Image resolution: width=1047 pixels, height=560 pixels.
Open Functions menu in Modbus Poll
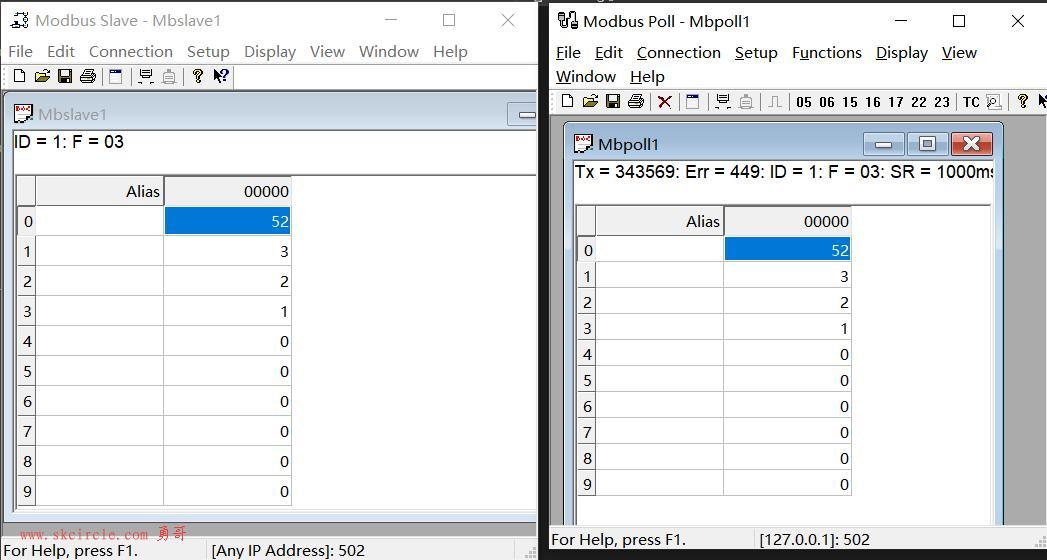pos(827,53)
